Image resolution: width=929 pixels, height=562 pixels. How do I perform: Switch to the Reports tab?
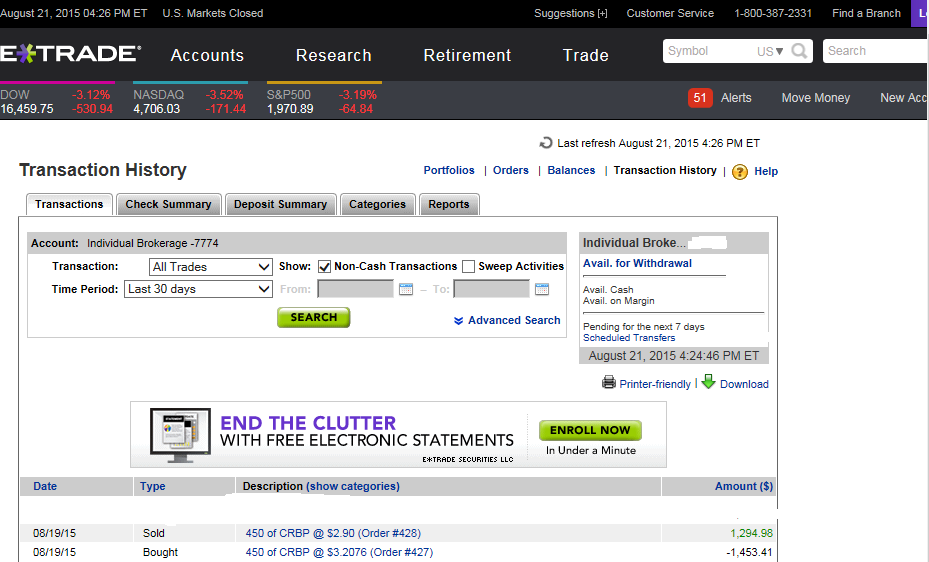pyautogui.click(x=449, y=204)
